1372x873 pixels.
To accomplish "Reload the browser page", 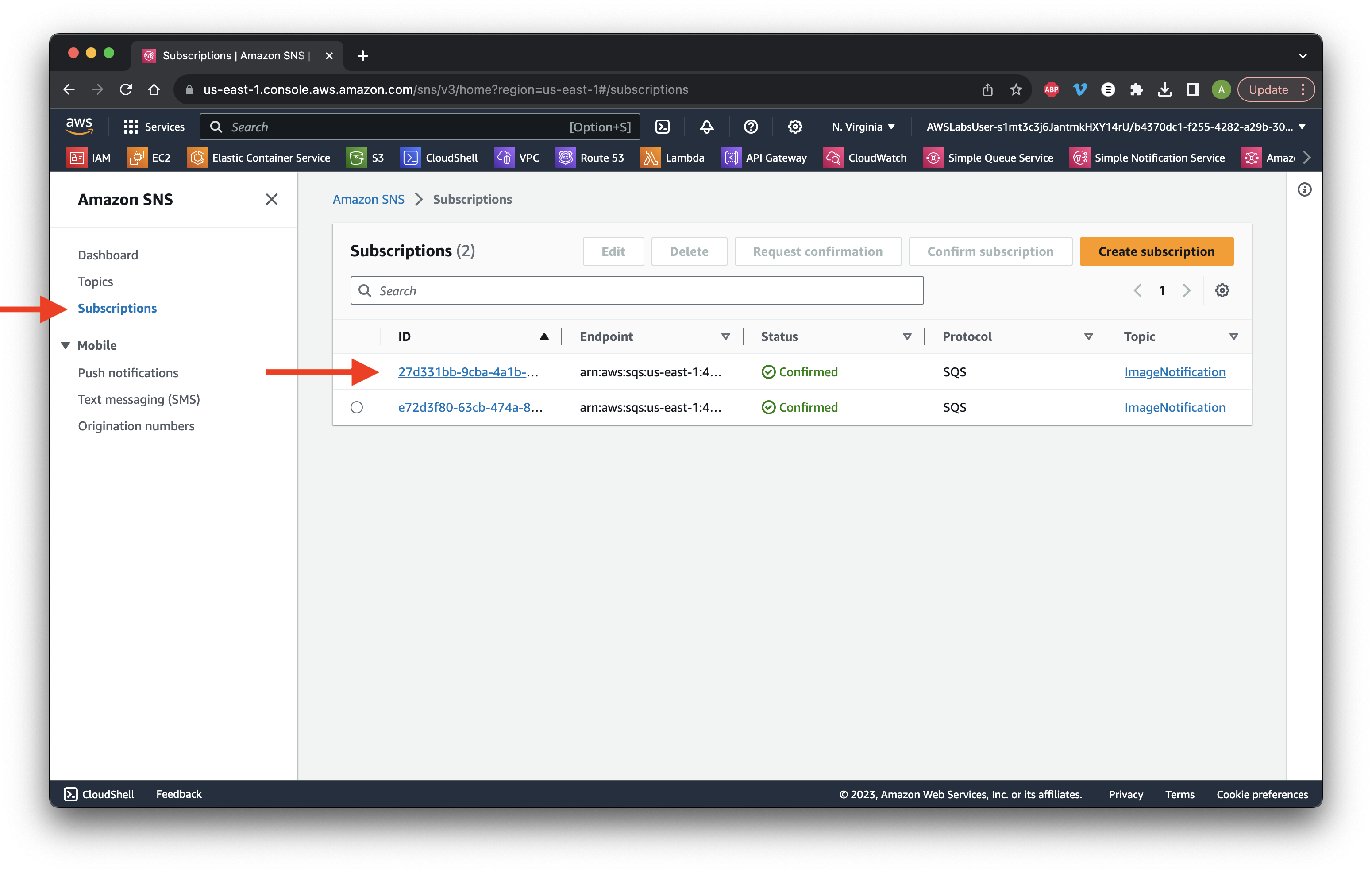I will [x=126, y=89].
